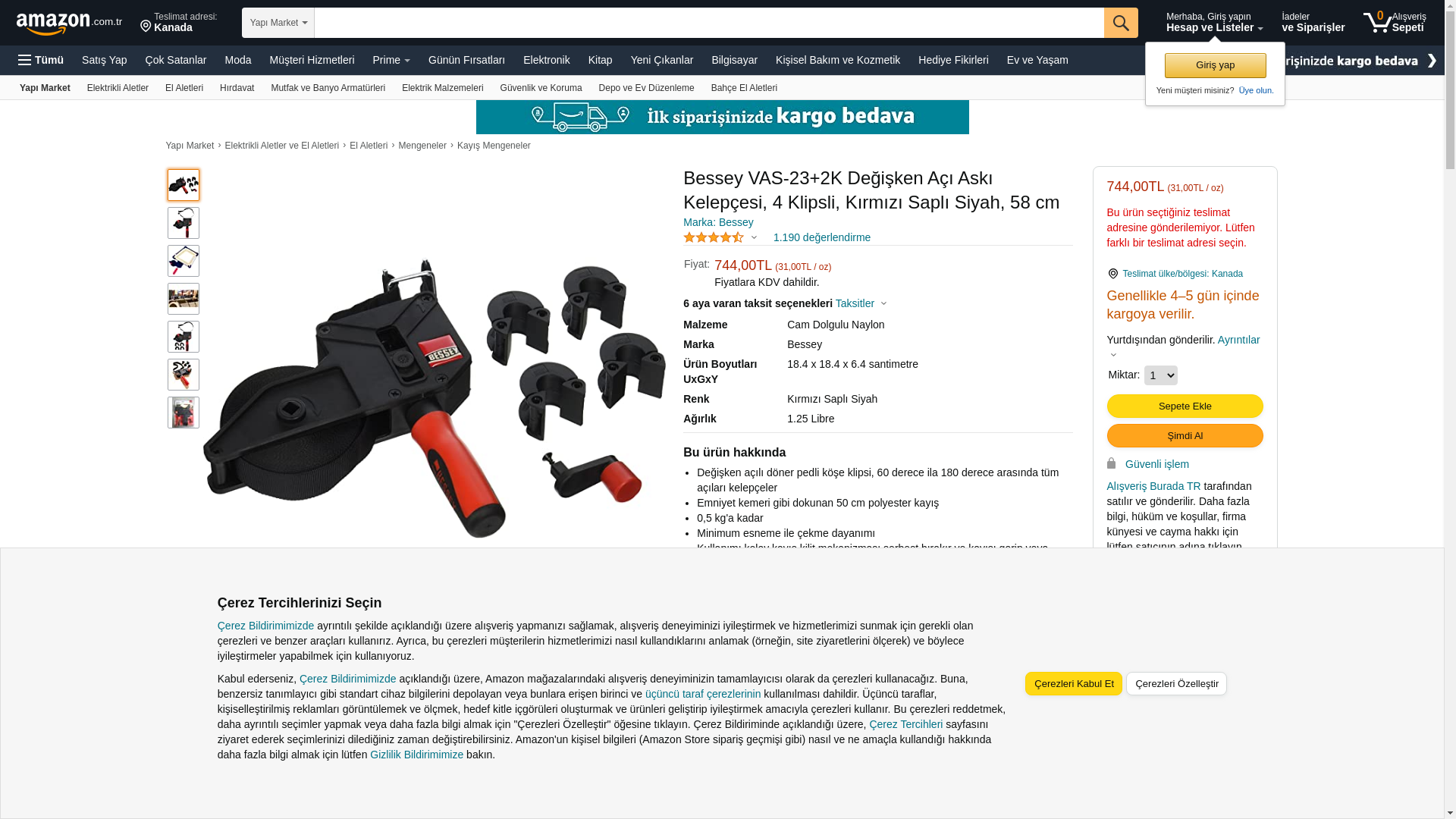Expand the Yapı Market search category dropdown
The image size is (1456, 819).
[278, 23]
